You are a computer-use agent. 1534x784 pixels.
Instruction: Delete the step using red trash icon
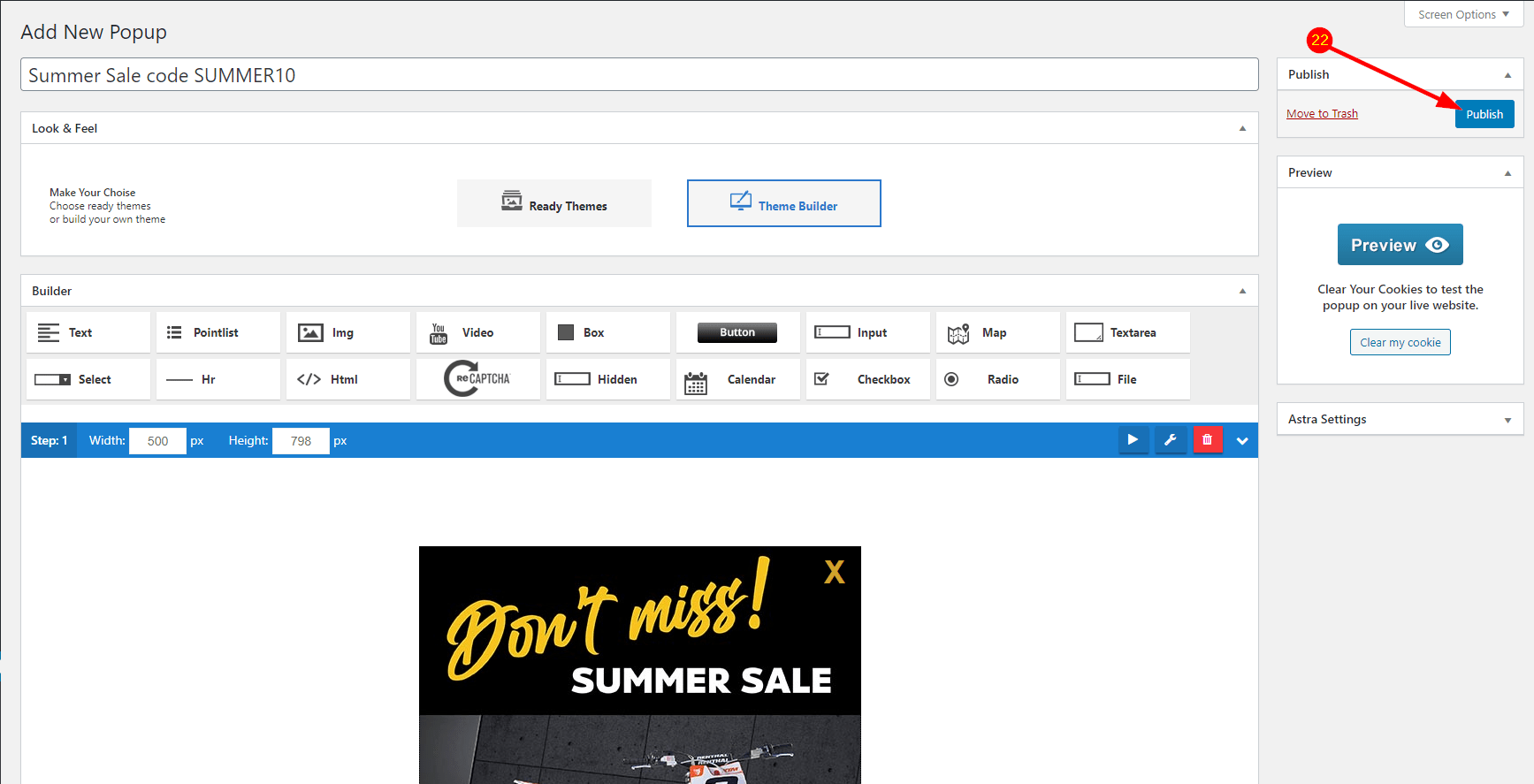(x=1207, y=439)
